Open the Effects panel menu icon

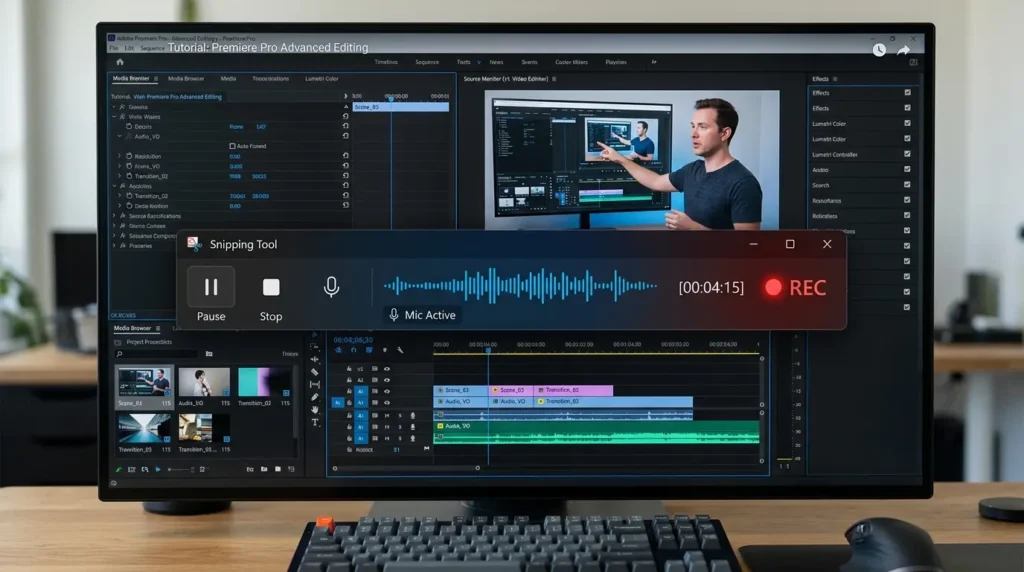[x=835, y=79]
